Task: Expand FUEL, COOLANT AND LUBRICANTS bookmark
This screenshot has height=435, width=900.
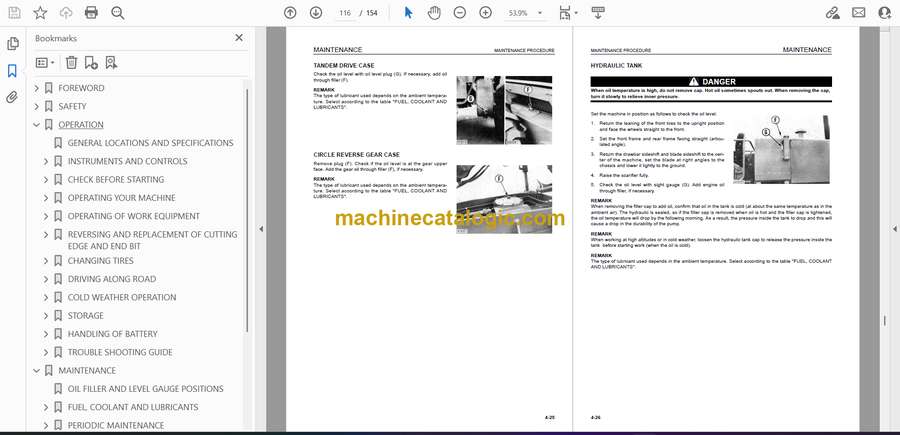Action: point(46,407)
